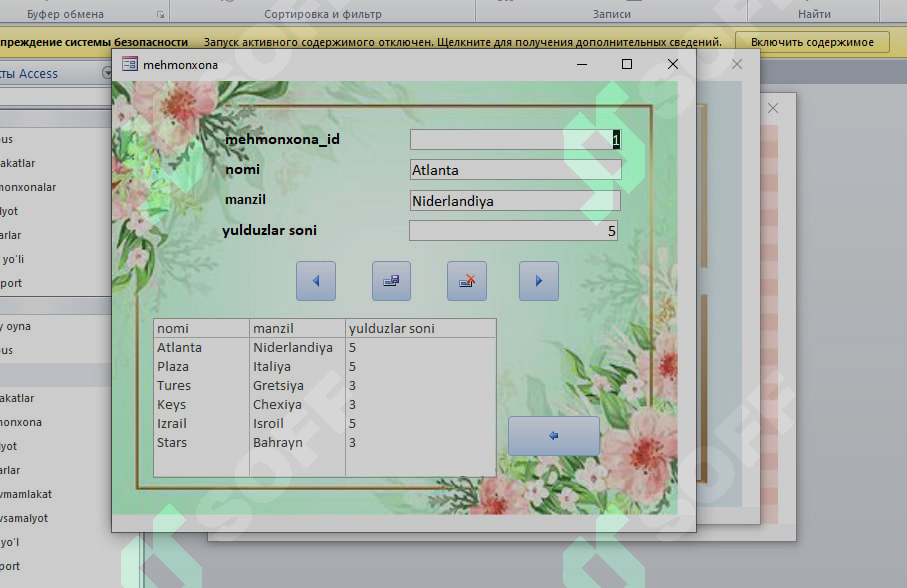Close the window behind mehmonxona form
This screenshot has height=588, width=907.
tap(736, 64)
